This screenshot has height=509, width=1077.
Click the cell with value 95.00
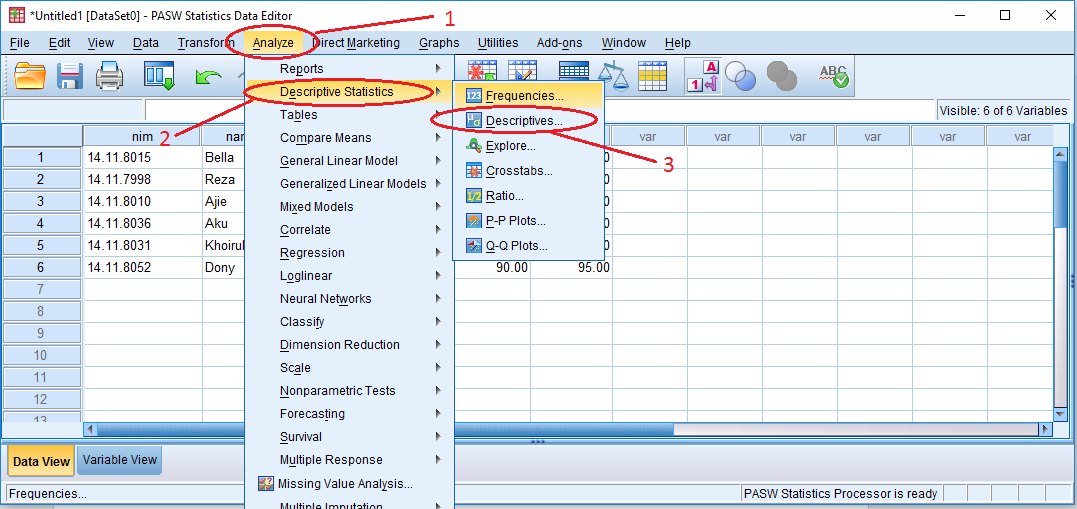(571, 267)
